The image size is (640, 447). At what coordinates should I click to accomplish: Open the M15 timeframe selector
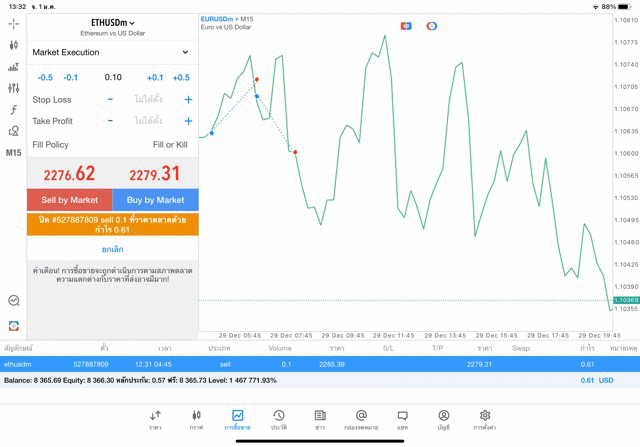pos(13,153)
